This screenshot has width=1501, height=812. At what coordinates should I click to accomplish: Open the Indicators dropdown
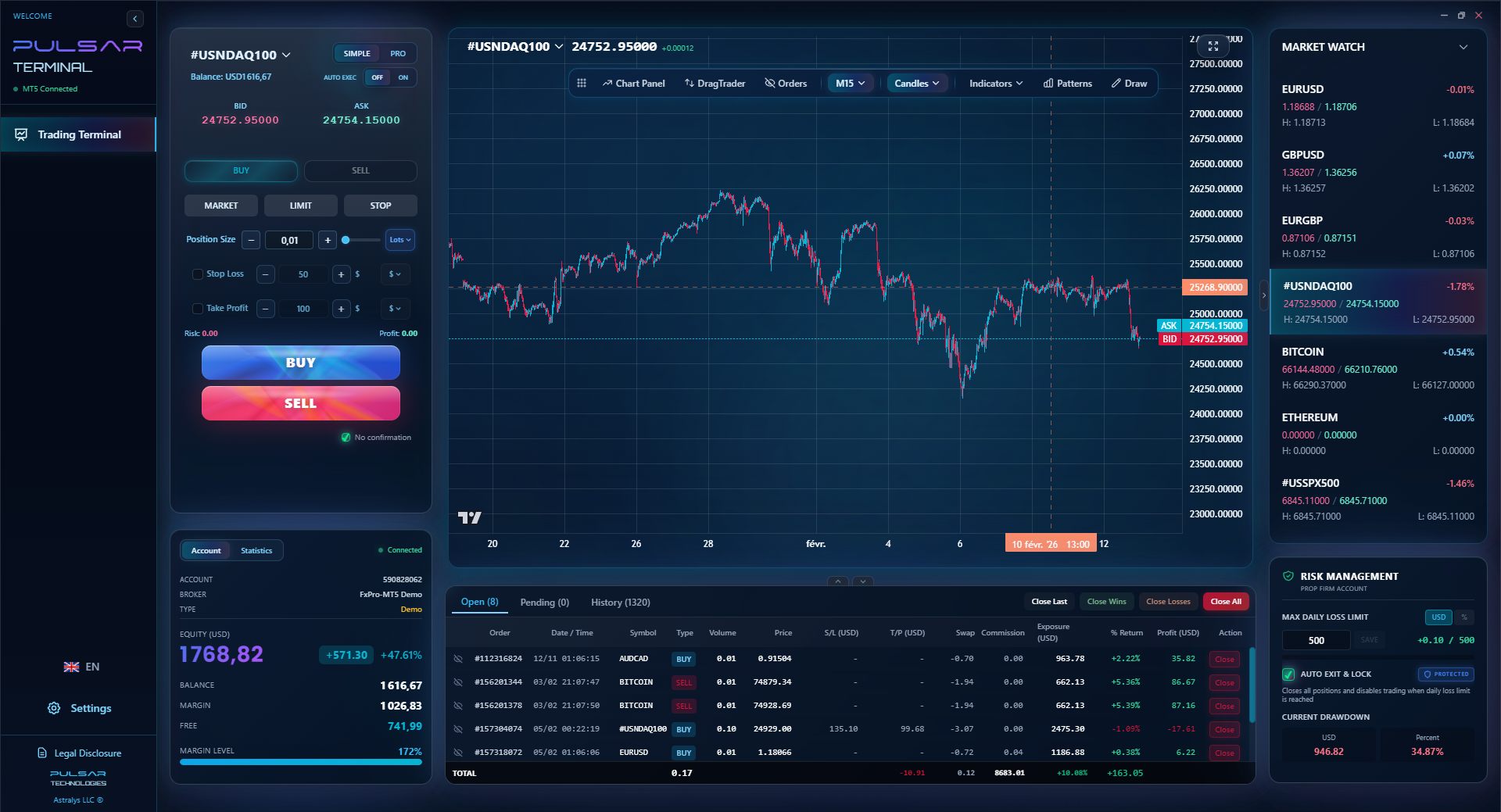pyautogui.click(x=994, y=83)
